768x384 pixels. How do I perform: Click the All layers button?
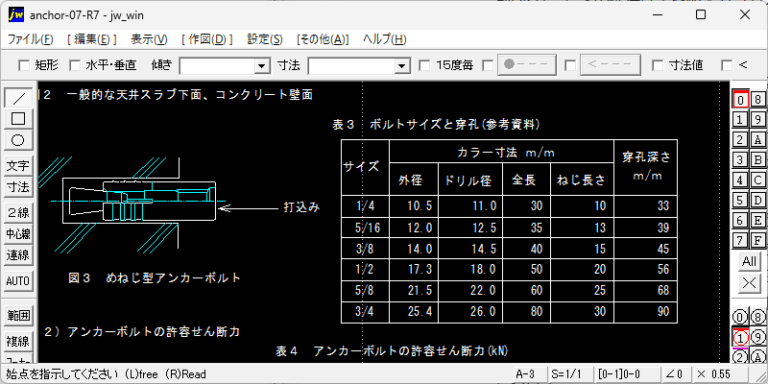(x=749, y=261)
